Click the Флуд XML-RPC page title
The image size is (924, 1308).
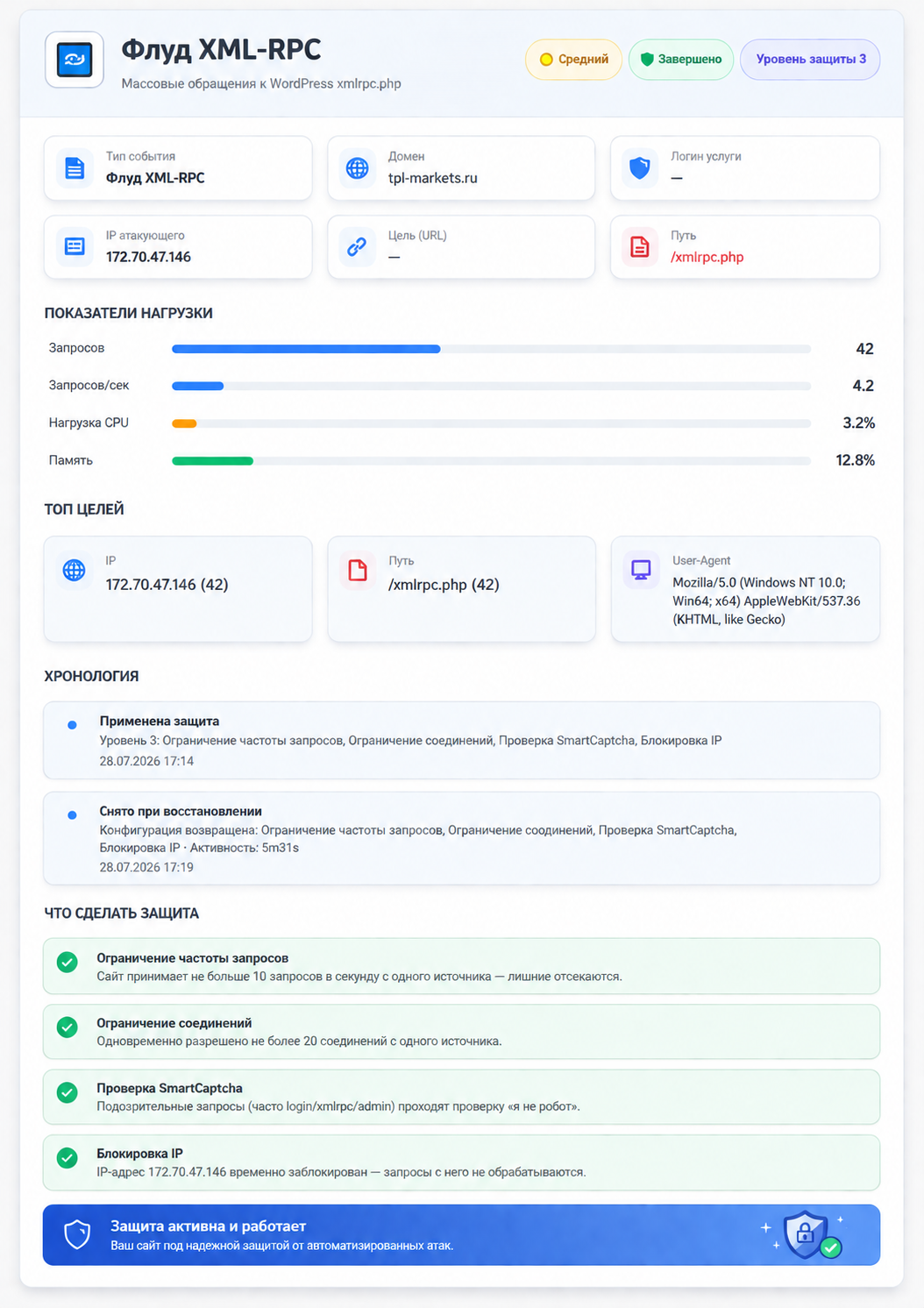[x=221, y=50]
